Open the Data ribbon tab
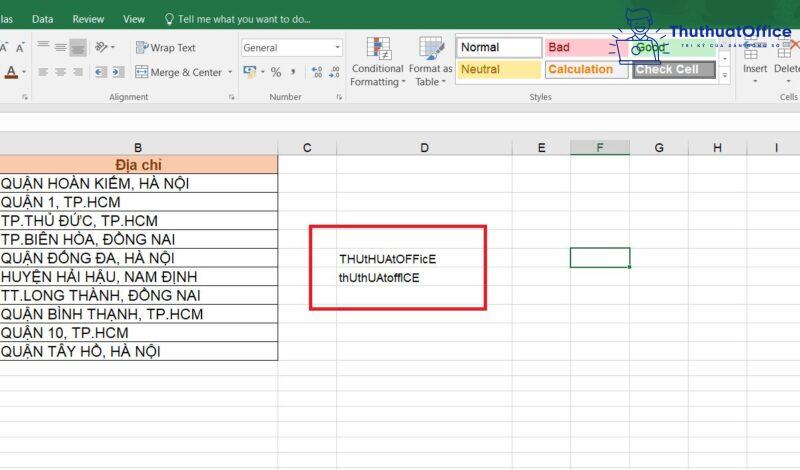The image size is (800, 470). click(x=42, y=19)
